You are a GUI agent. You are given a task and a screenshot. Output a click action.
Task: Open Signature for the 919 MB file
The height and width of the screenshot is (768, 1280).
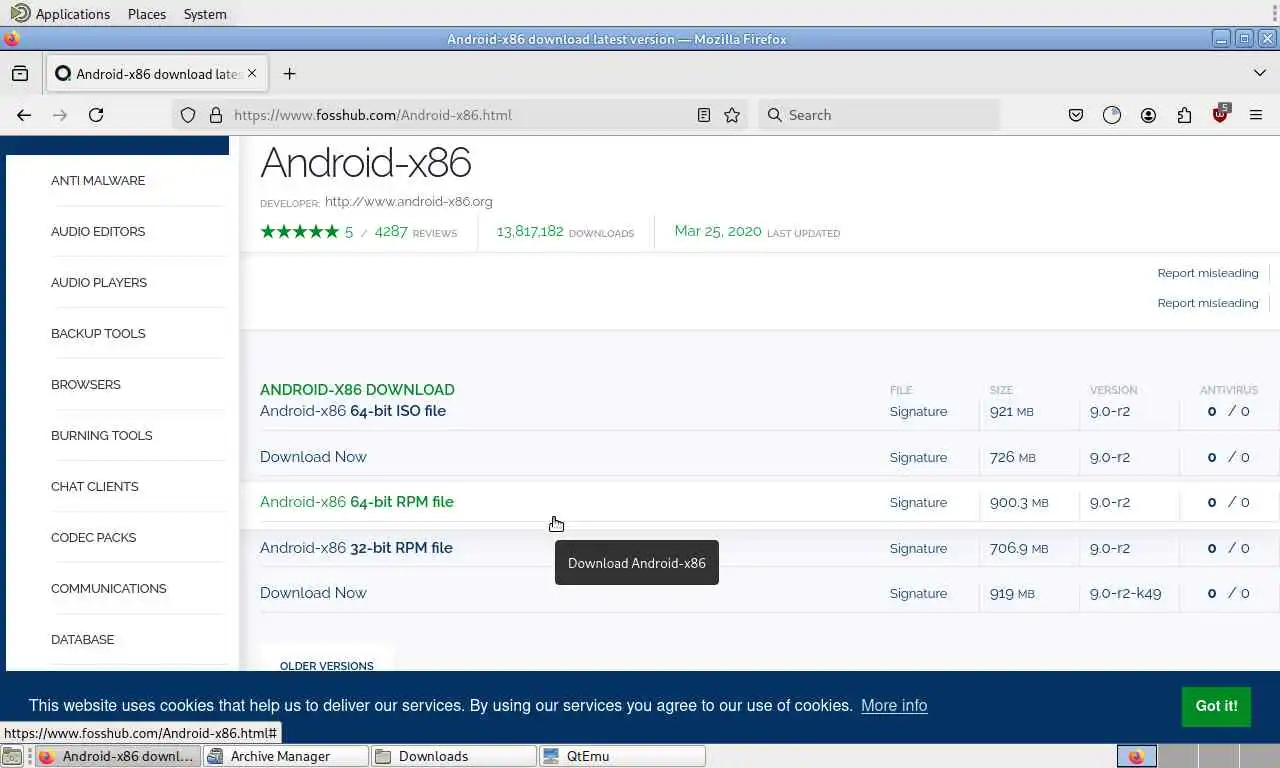pyautogui.click(x=918, y=593)
